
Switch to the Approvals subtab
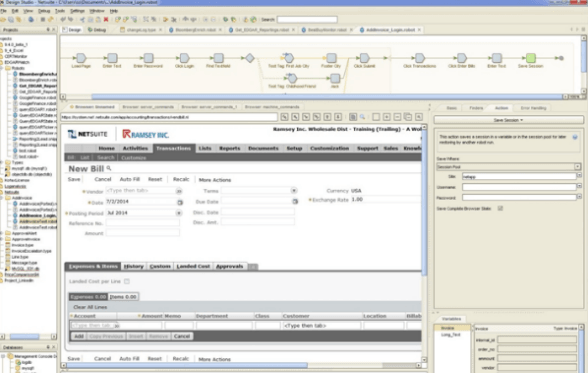(x=230, y=267)
